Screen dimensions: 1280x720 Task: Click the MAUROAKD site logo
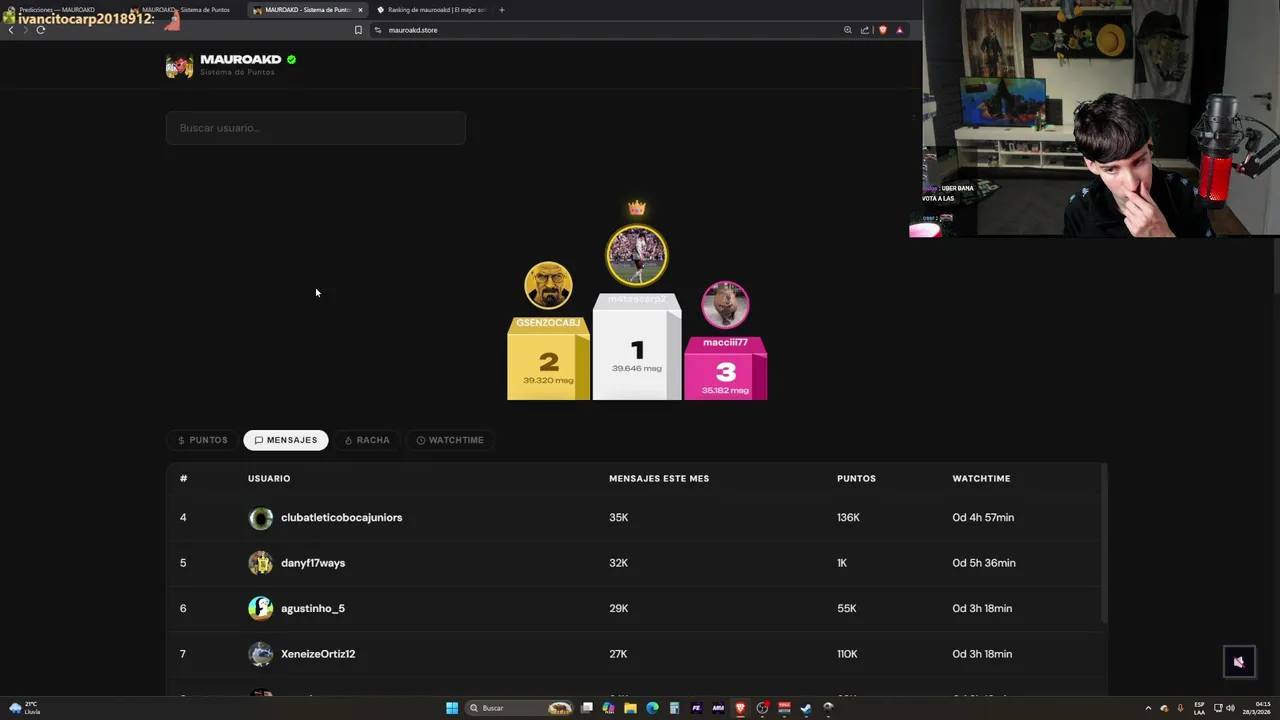(x=179, y=66)
